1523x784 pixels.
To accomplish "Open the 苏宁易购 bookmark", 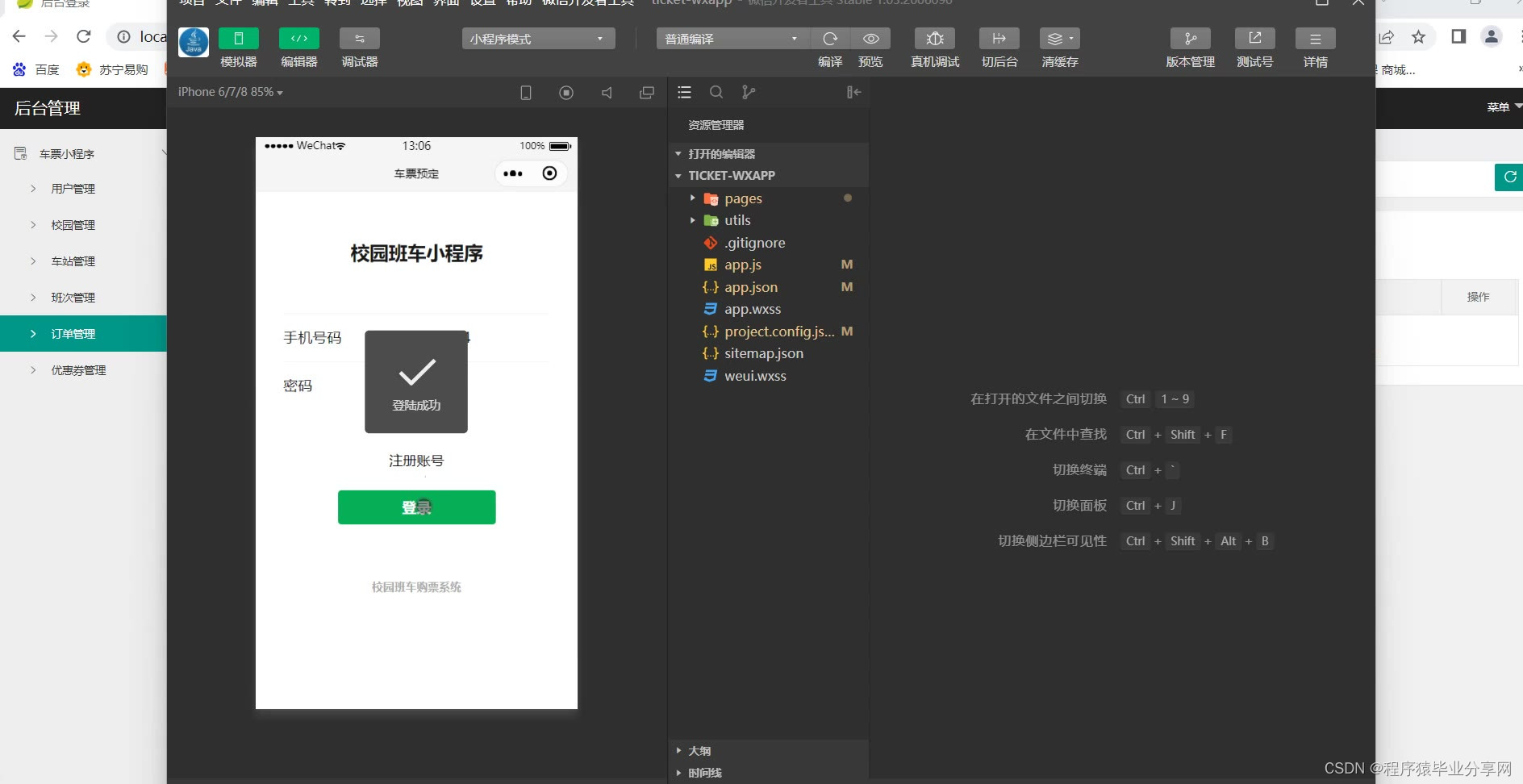I will (112, 70).
